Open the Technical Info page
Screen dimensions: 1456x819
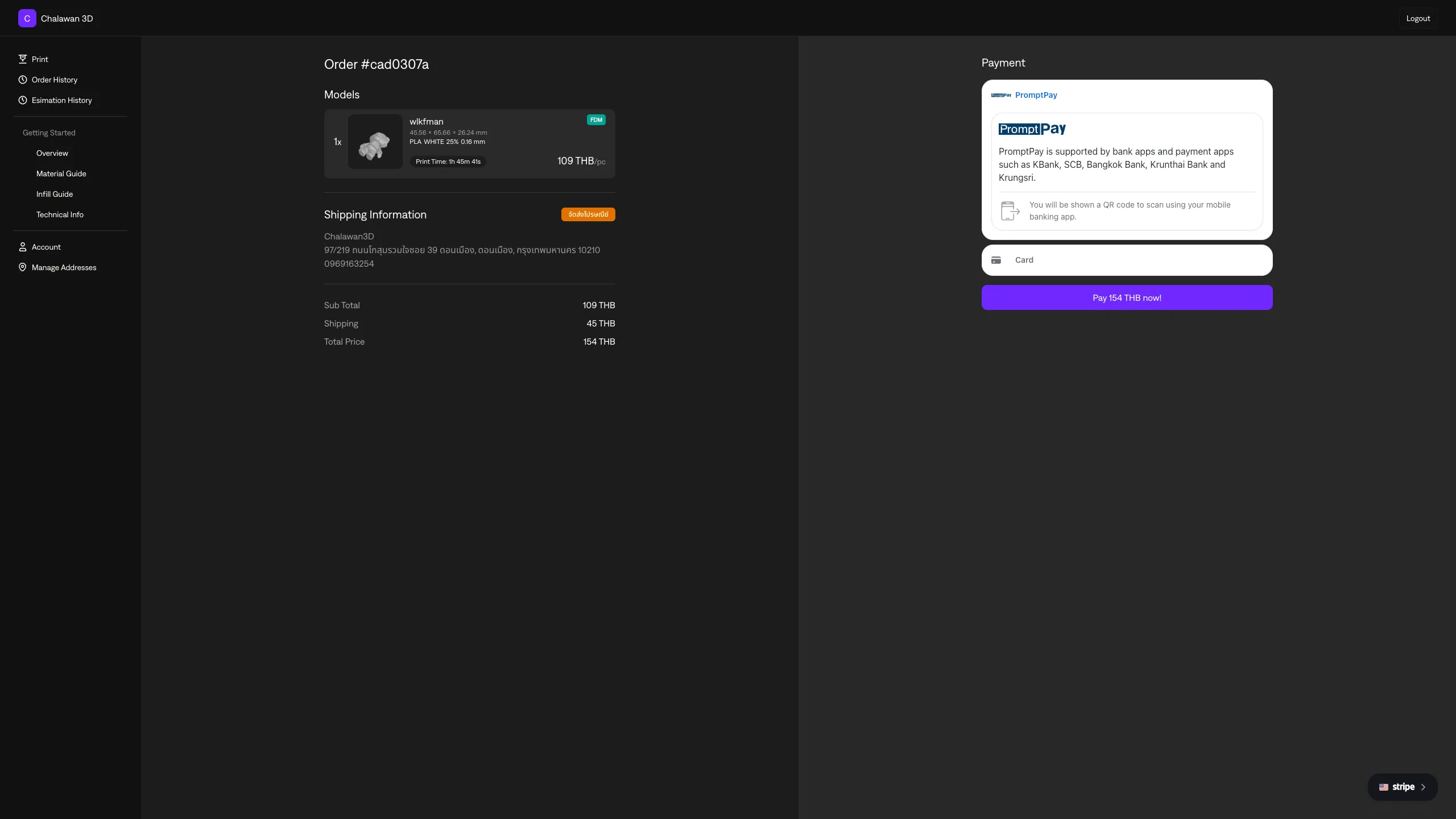coord(60,214)
